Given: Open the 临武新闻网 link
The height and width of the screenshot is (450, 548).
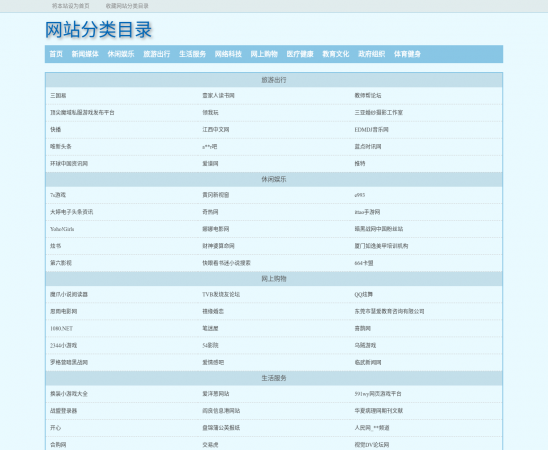Looking at the screenshot, I should click(368, 363).
